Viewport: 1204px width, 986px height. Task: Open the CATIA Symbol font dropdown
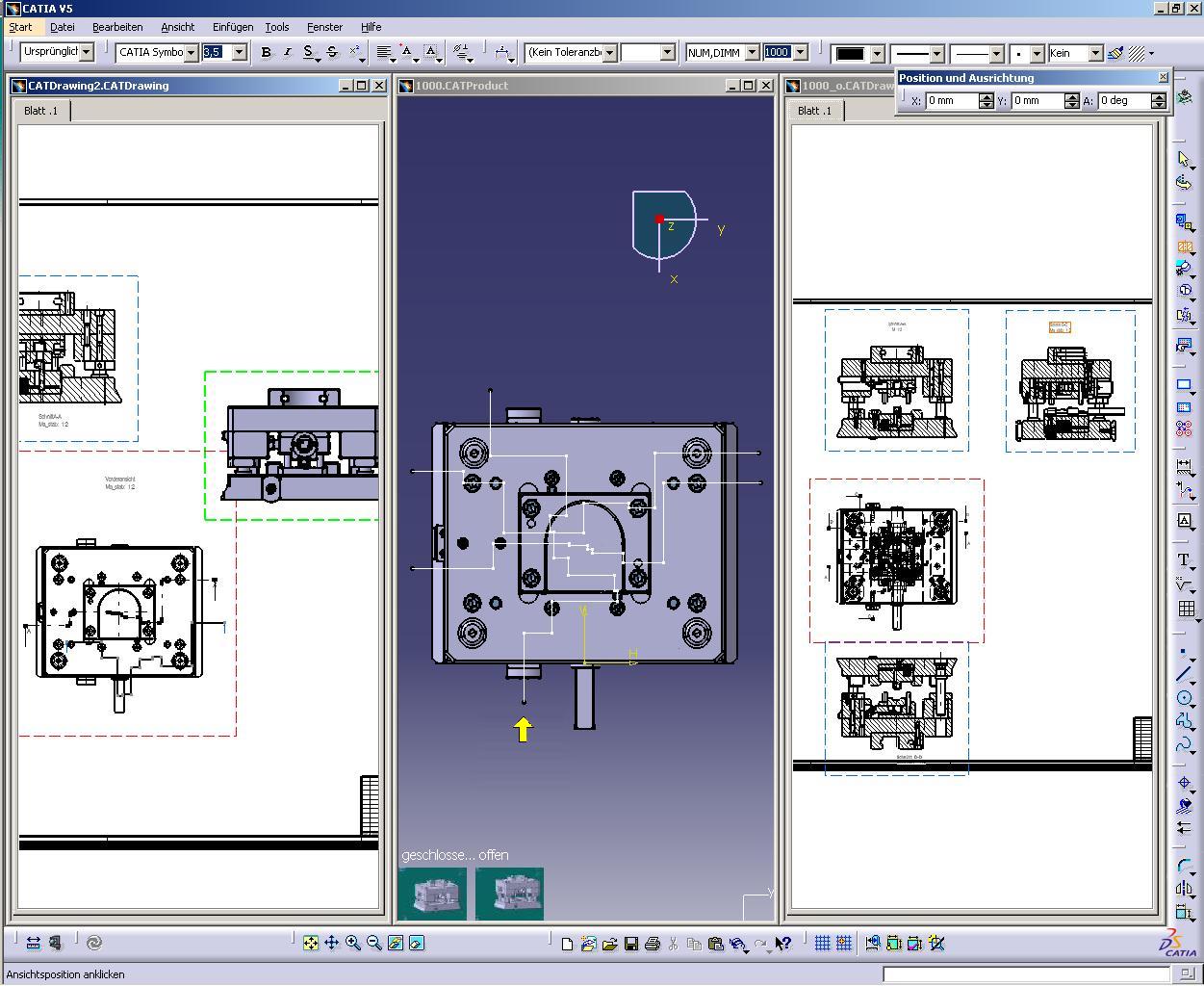[191, 52]
